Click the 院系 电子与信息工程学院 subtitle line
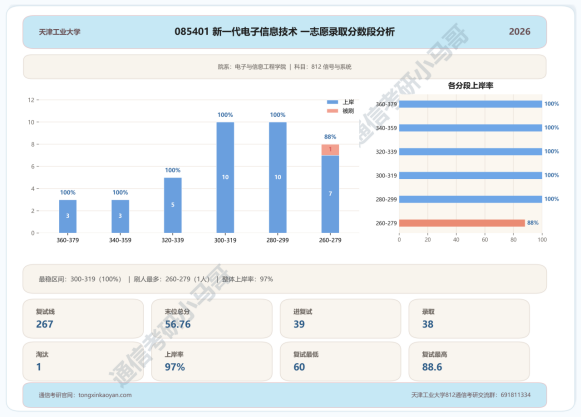The width and height of the screenshot is (581, 418). [284, 67]
